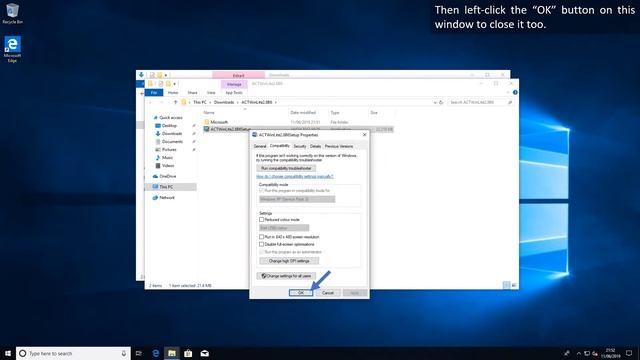Viewport: 640px width, 360px height.
Task: Open Task View from the taskbar
Action: click(x=139, y=353)
